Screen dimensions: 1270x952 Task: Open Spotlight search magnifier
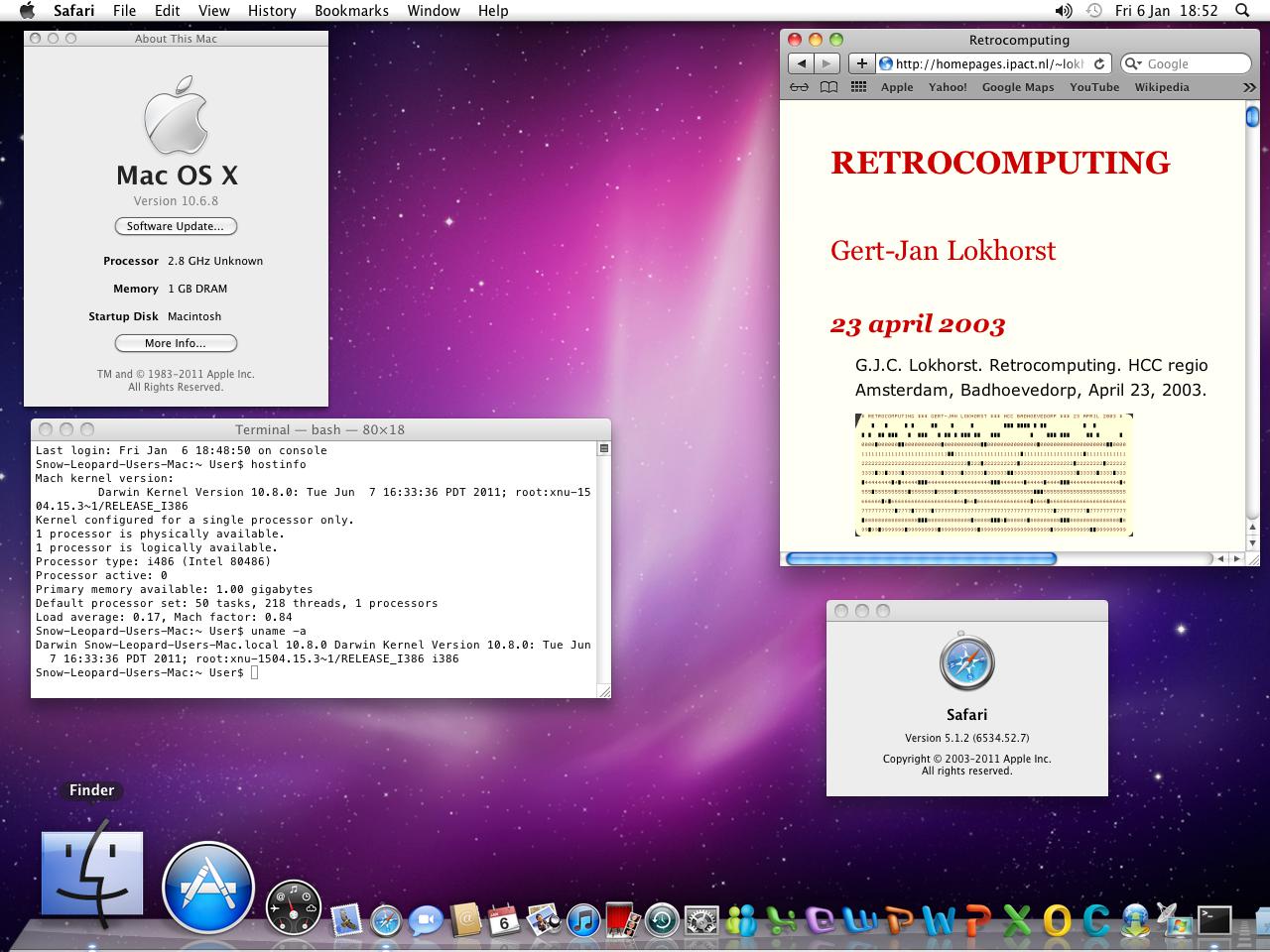point(1242,11)
